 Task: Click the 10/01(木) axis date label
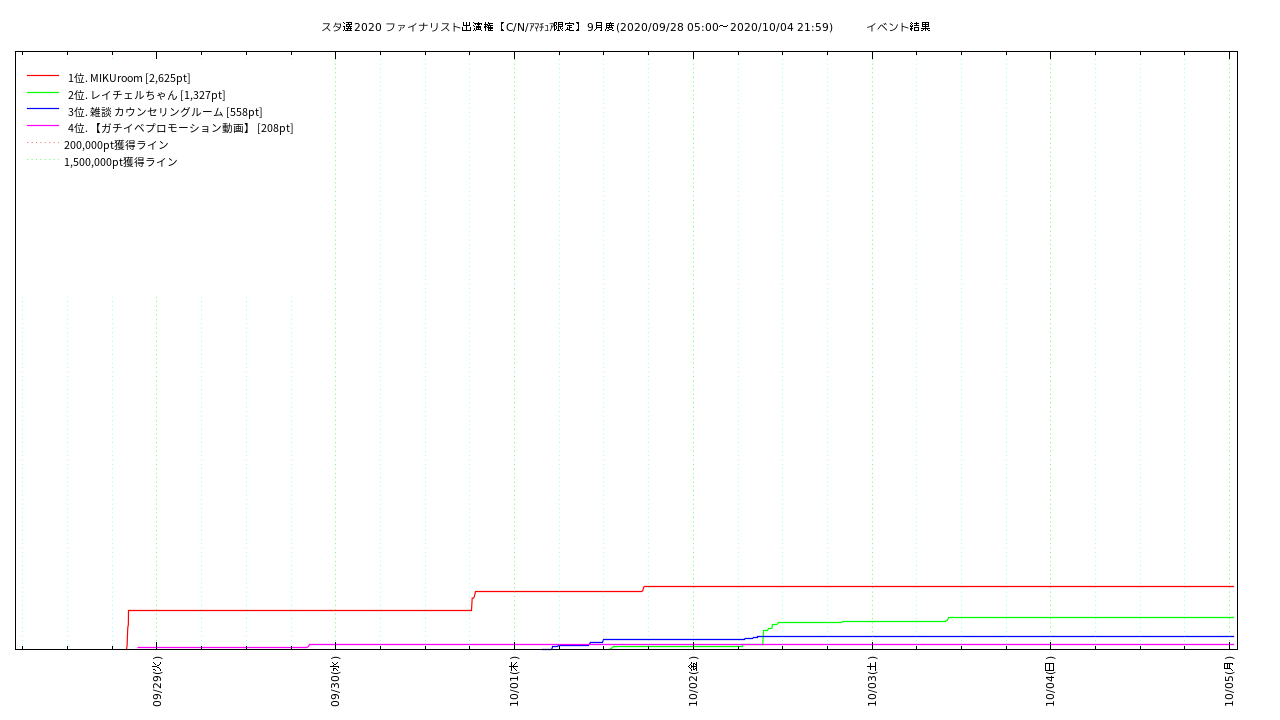point(514,681)
